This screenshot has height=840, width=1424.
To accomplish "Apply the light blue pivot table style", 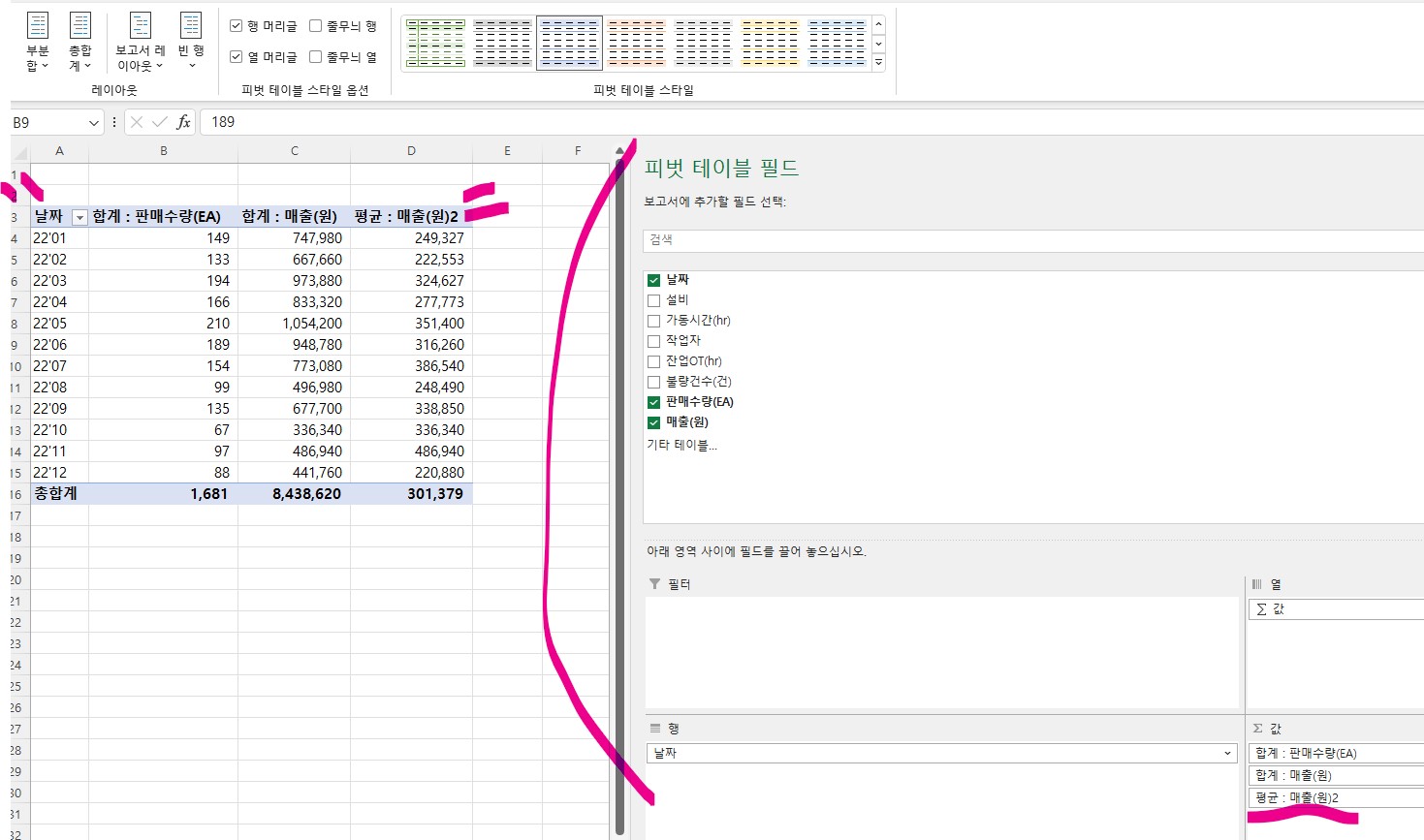I will click(x=837, y=43).
